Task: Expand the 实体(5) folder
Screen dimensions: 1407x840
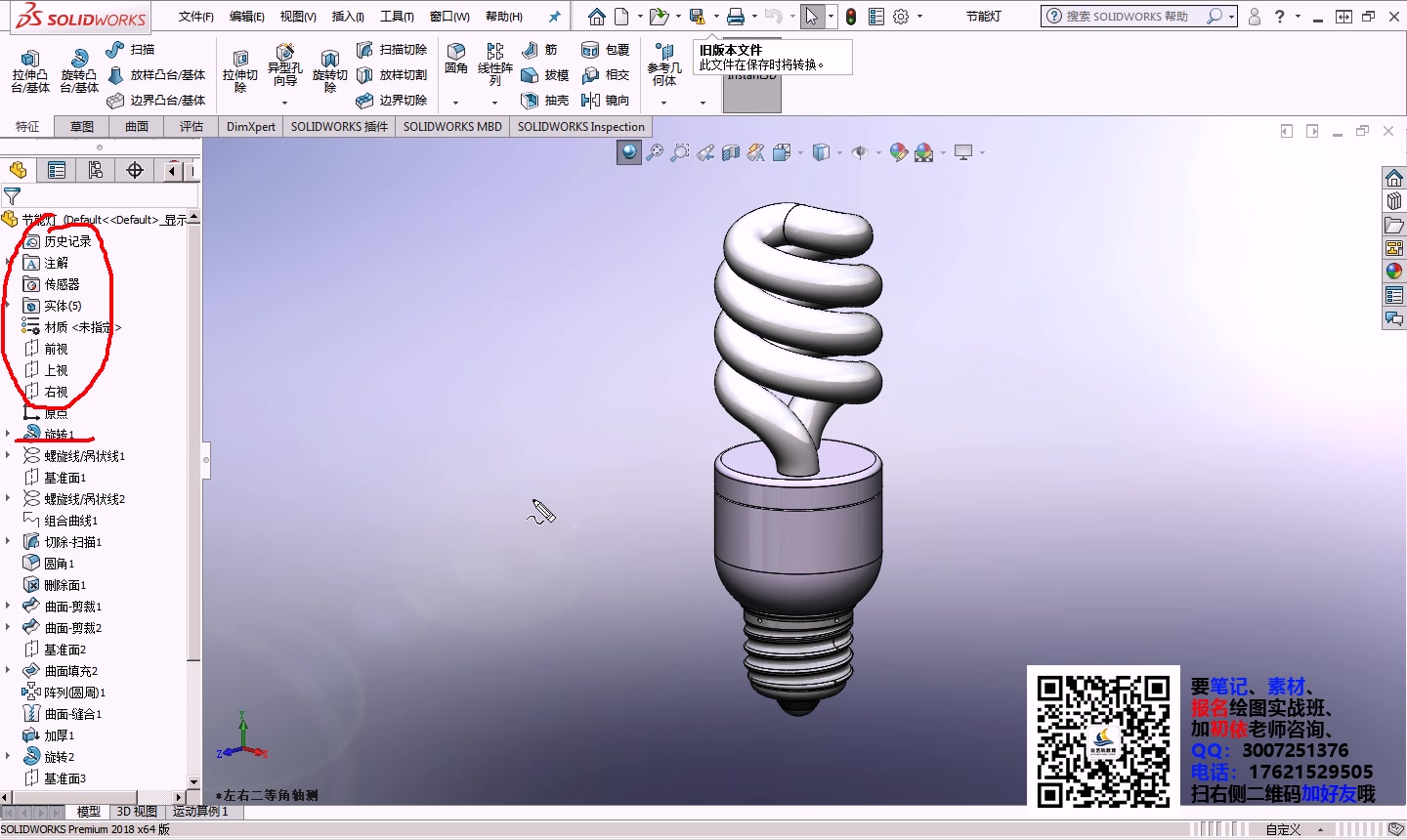Action: [x=8, y=306]
